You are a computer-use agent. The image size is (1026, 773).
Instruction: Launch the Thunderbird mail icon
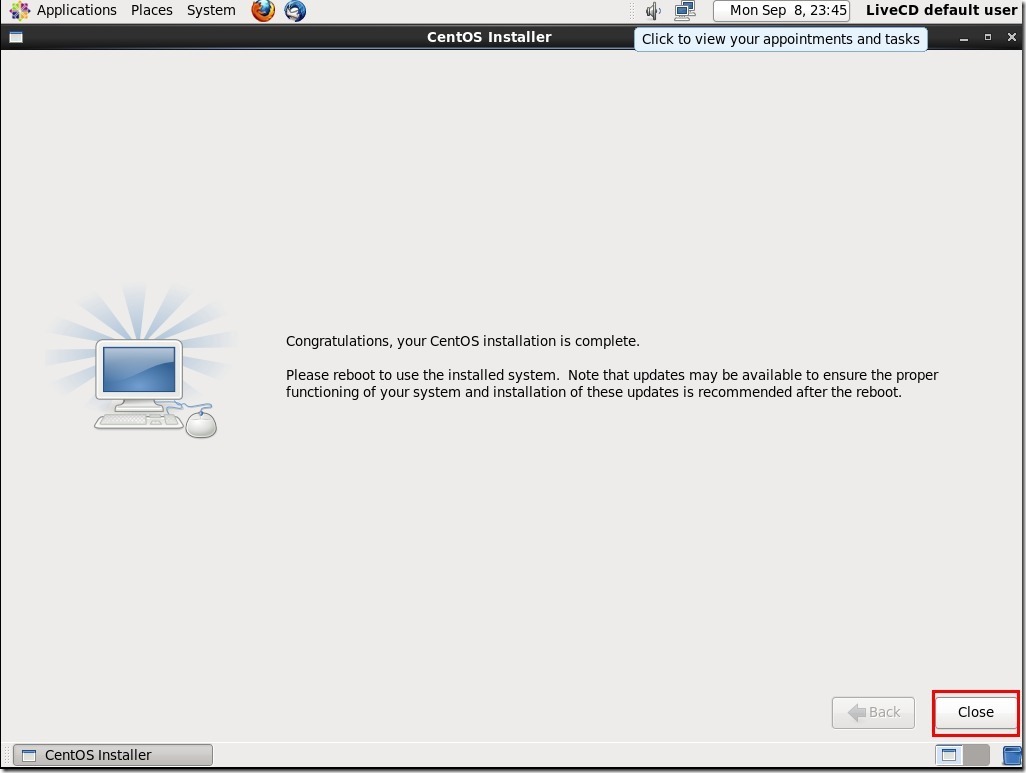coord(295,10)
